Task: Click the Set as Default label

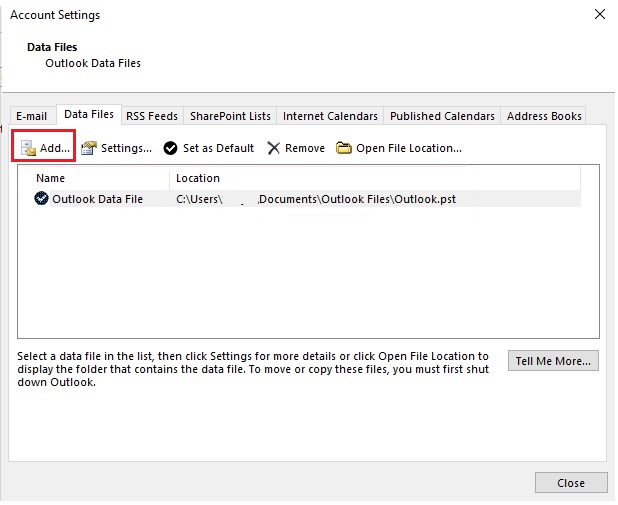Action: click(218, 148)
